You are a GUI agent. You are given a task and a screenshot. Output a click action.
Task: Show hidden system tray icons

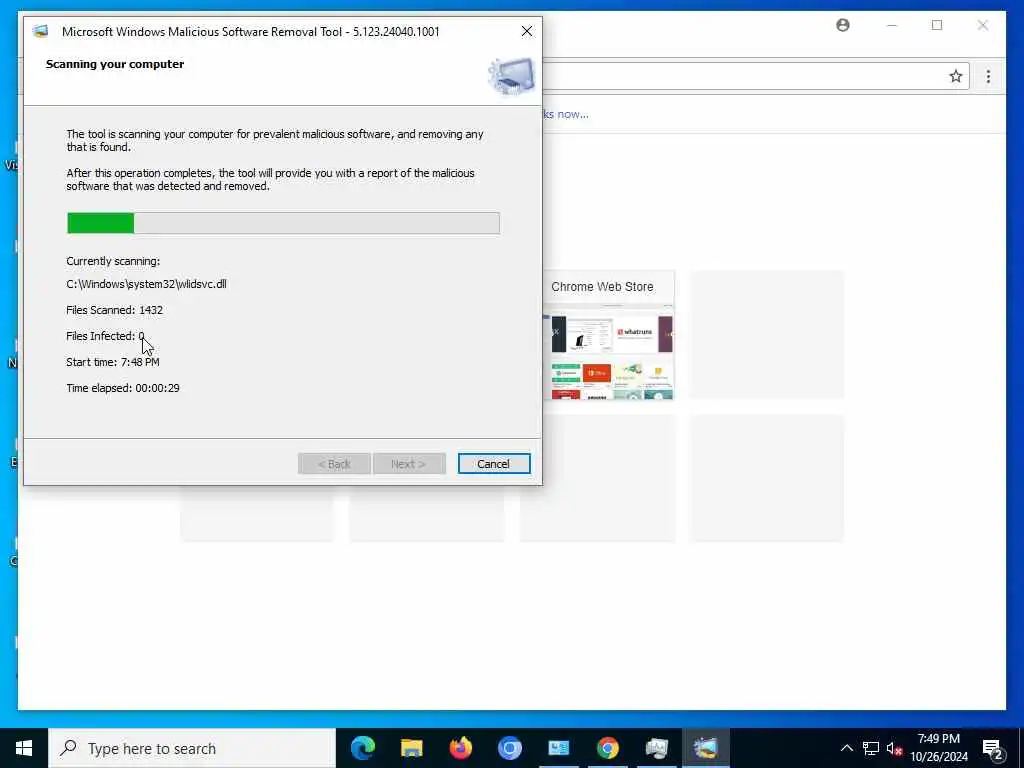tap(846, 748)
